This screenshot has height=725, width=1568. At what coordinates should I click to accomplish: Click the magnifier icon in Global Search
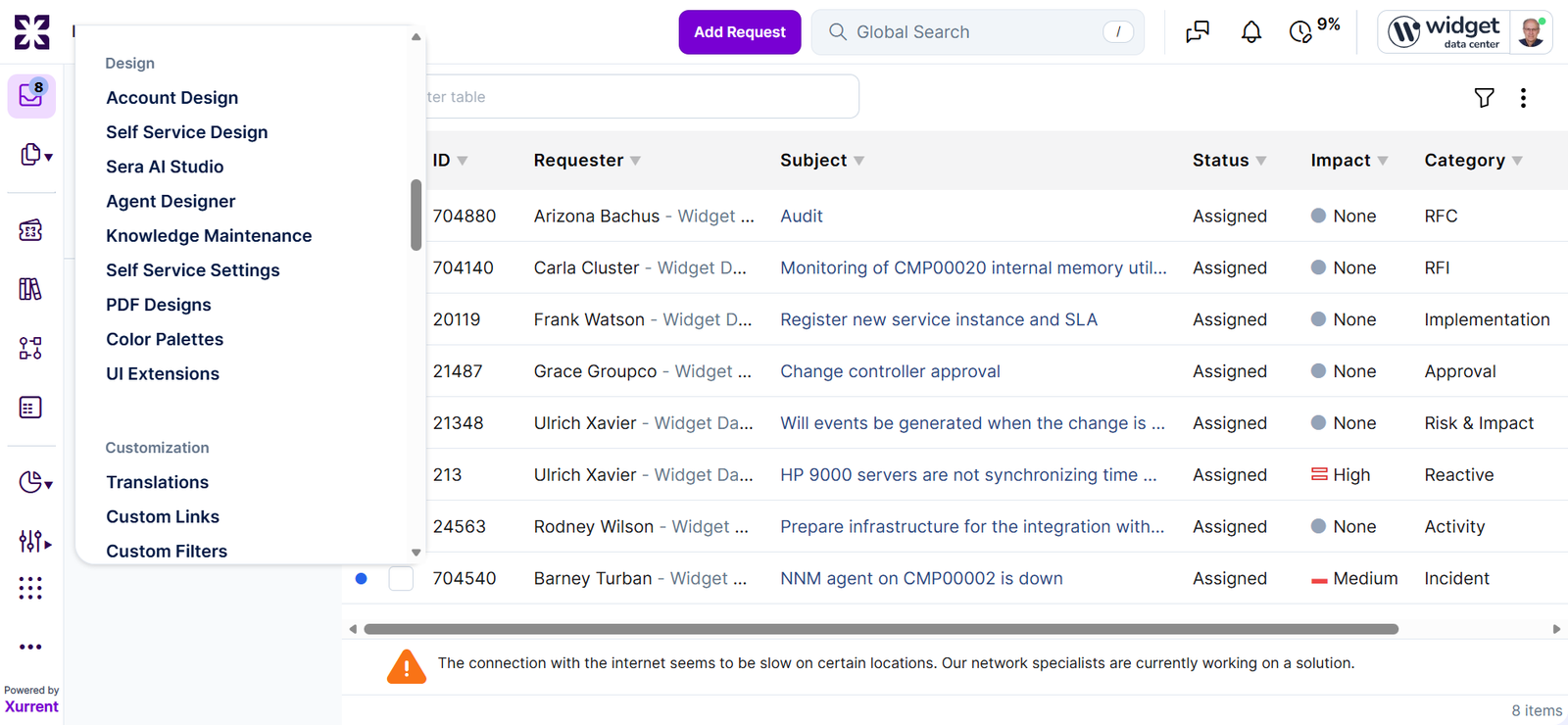(837, 32)
